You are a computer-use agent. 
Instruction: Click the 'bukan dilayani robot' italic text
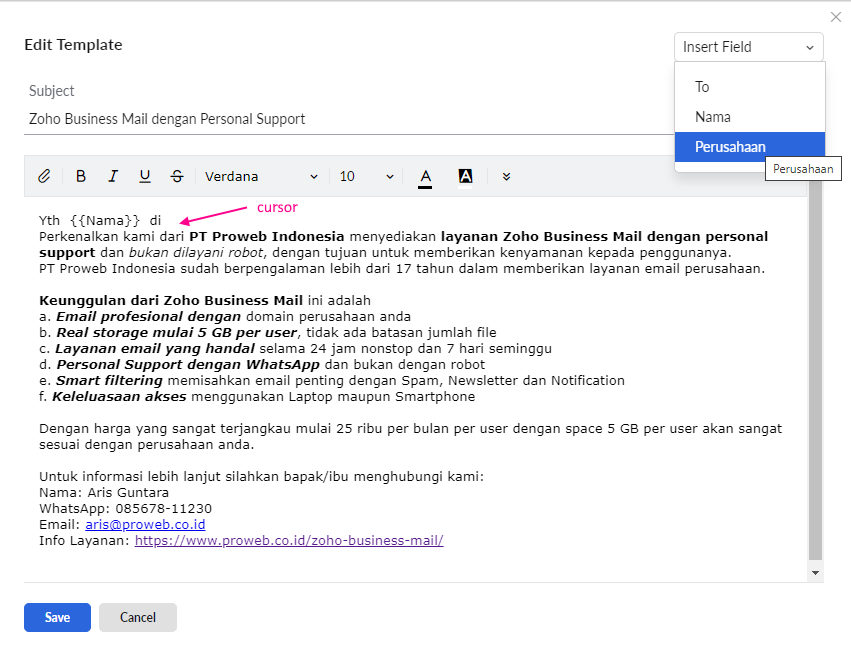[x=196, y=253]
